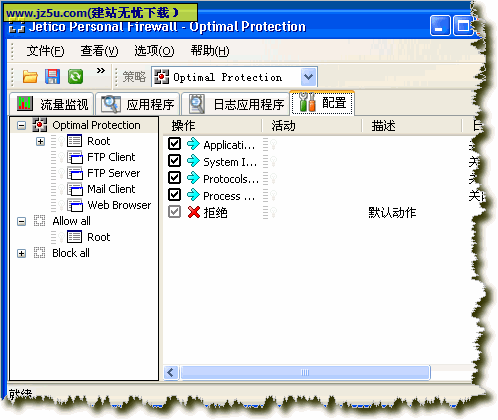The image size is (498, 420).
Task: Click the Jetico icon in the title bar
Action: (17, 27)
